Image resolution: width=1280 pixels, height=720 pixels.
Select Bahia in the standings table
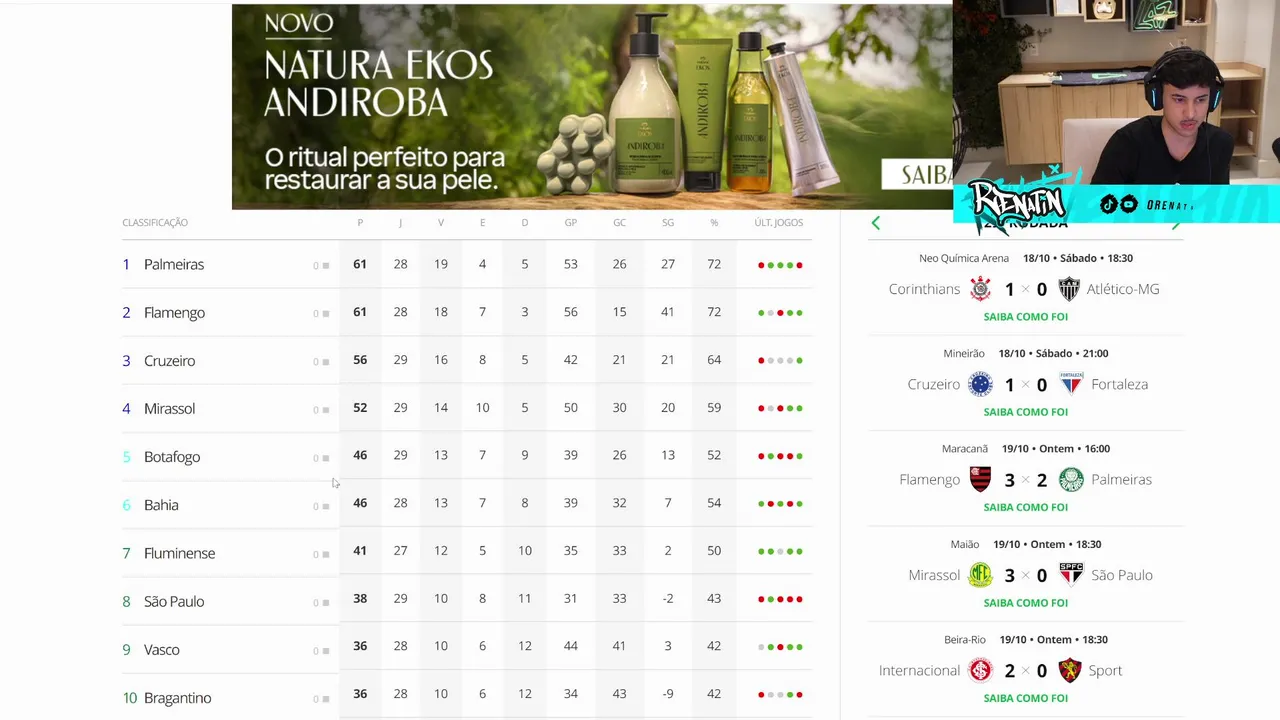point(161,505)
